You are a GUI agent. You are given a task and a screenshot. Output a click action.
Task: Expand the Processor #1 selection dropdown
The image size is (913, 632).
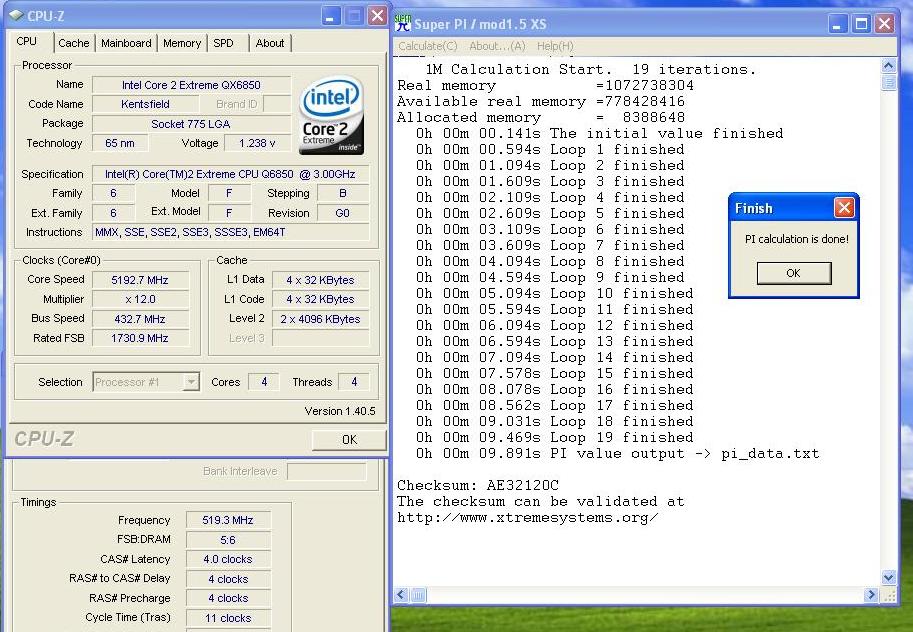click(191, 382)
